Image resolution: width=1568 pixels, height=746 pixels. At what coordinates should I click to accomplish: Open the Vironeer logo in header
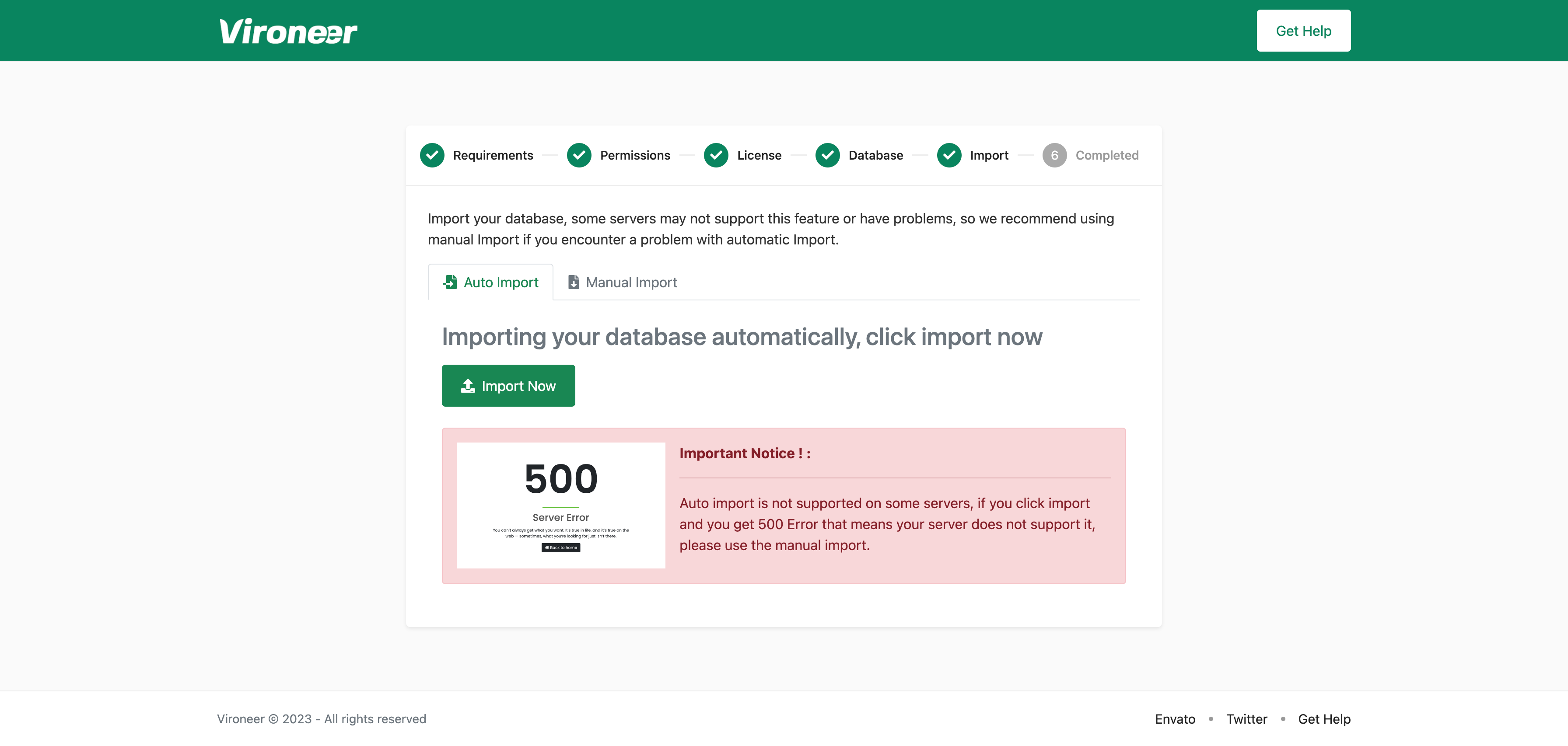tap(288, 31)
